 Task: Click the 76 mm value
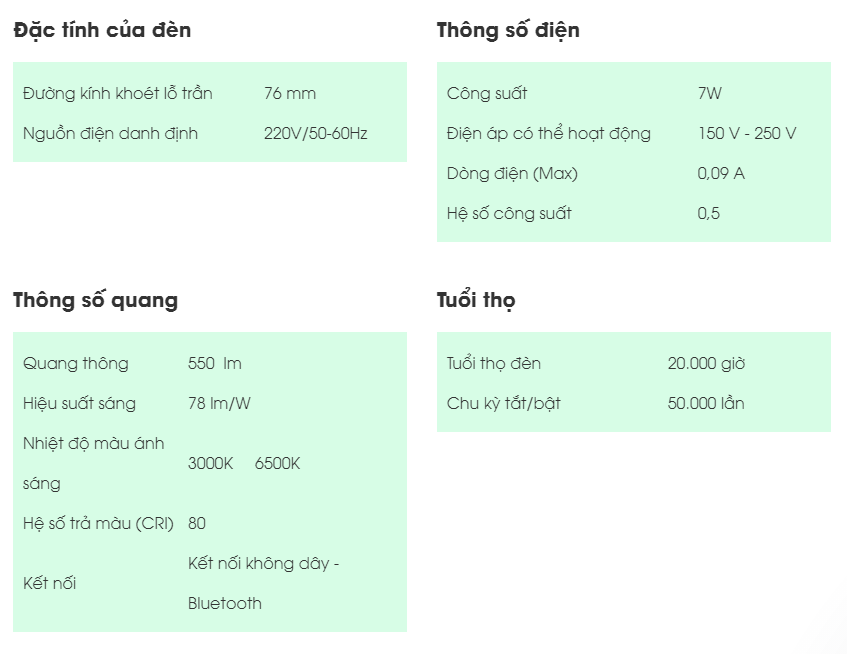[x=290, y=93]
